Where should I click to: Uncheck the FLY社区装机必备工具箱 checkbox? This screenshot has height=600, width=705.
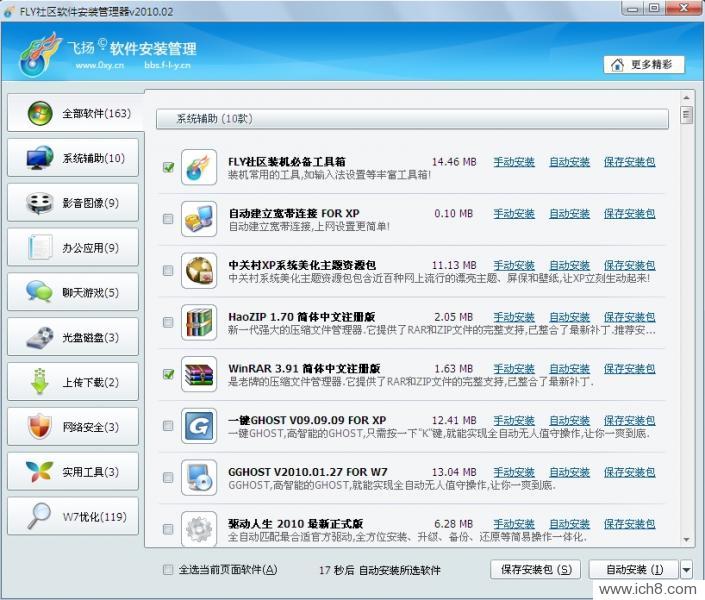click(168, 167)
